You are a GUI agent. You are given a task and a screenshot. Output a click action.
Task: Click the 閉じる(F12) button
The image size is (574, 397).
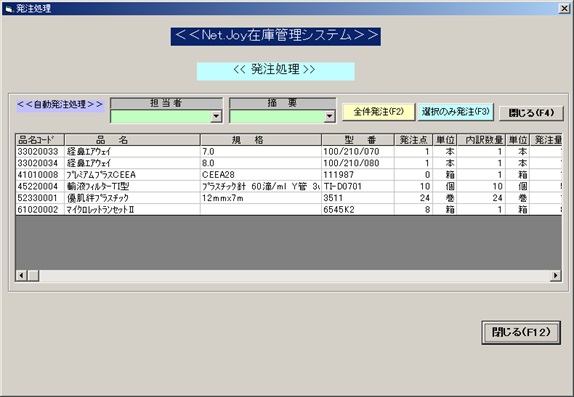point(521,332)
